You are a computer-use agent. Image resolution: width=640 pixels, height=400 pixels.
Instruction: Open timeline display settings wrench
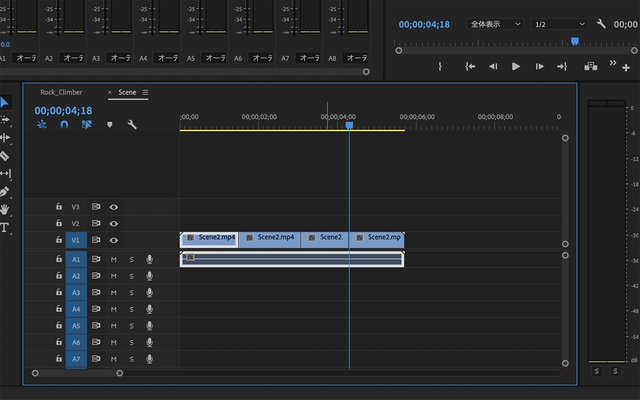[131, 125]
